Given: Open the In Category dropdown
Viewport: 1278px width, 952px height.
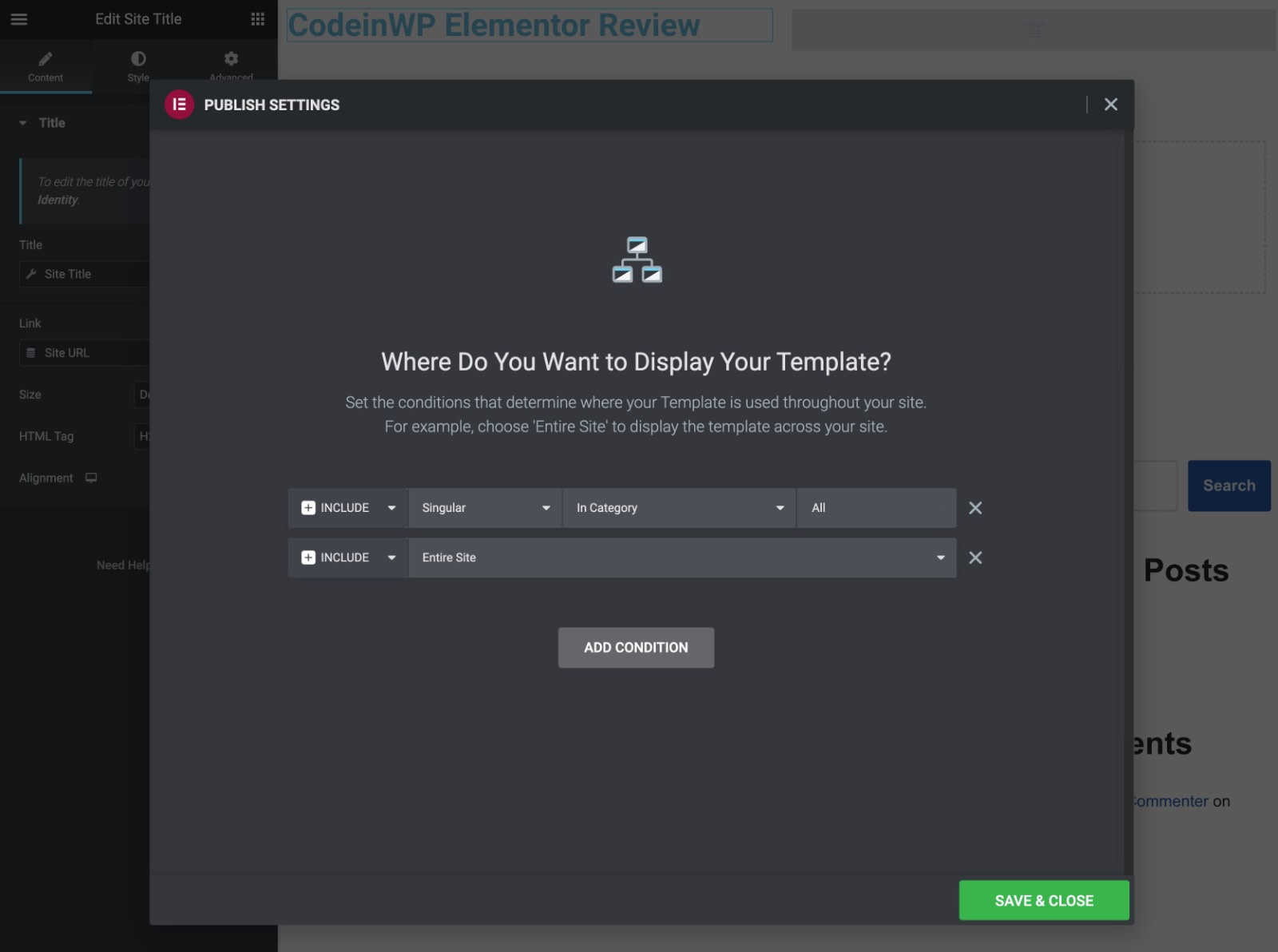Looking at the screenshot, I should coord(677,507).
